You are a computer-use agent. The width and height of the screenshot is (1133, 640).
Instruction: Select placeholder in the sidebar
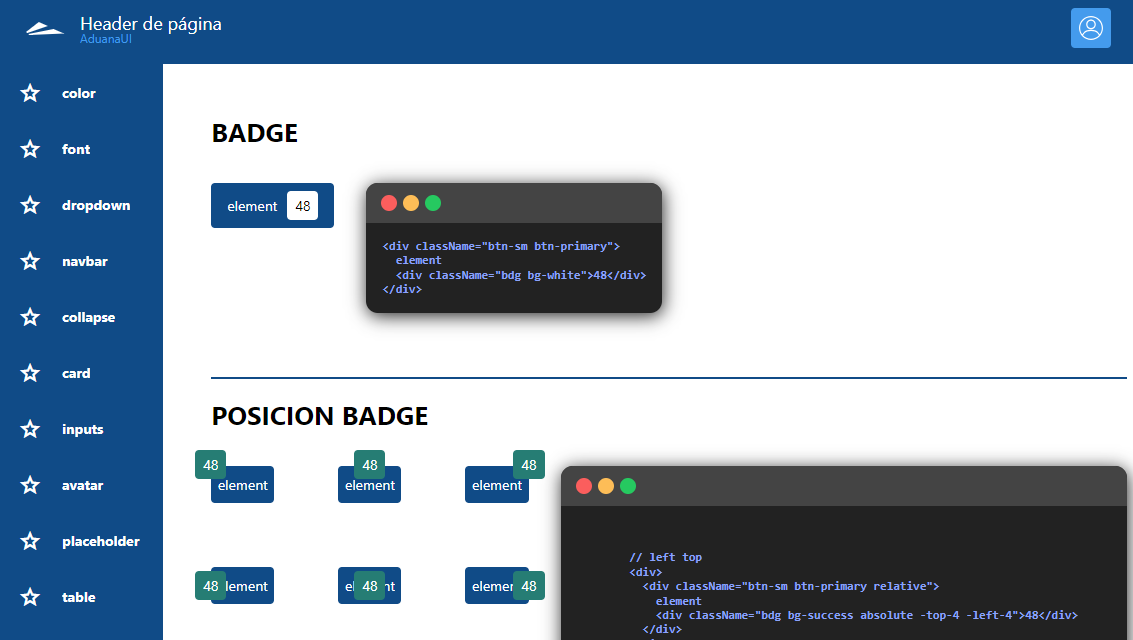(x=100, y=541)
